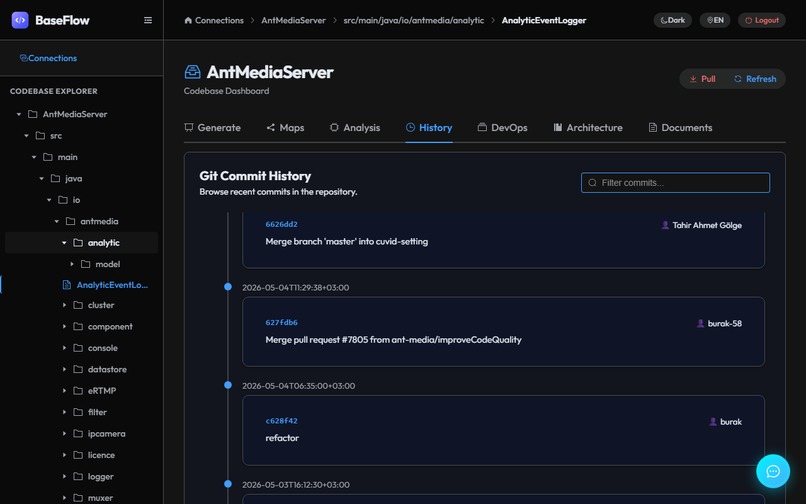Click 'Merge branch master into cuvid-setting' message

click(x=346, y=242)
